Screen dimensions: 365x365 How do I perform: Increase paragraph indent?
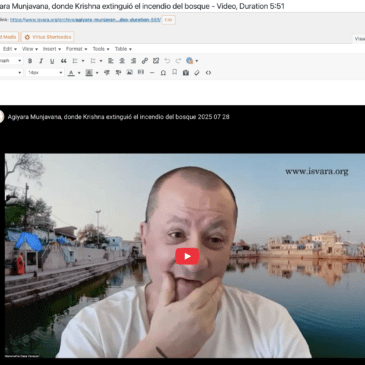(x=118, y=73)
